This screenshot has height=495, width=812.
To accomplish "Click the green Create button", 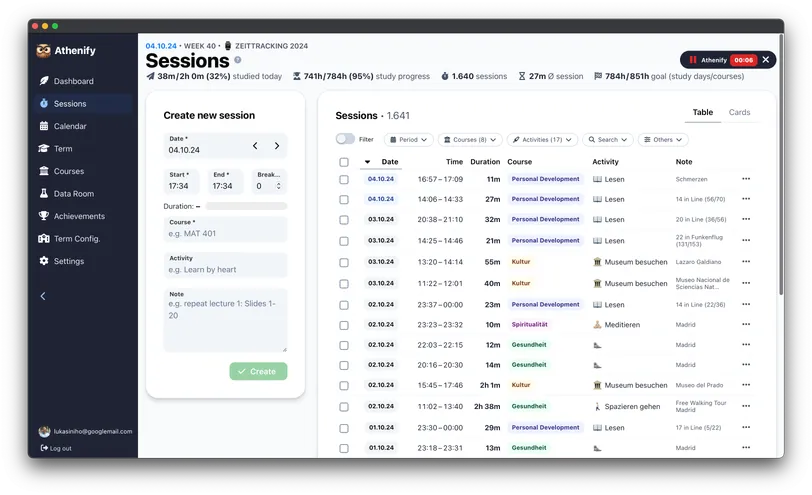I will (258, 371).
